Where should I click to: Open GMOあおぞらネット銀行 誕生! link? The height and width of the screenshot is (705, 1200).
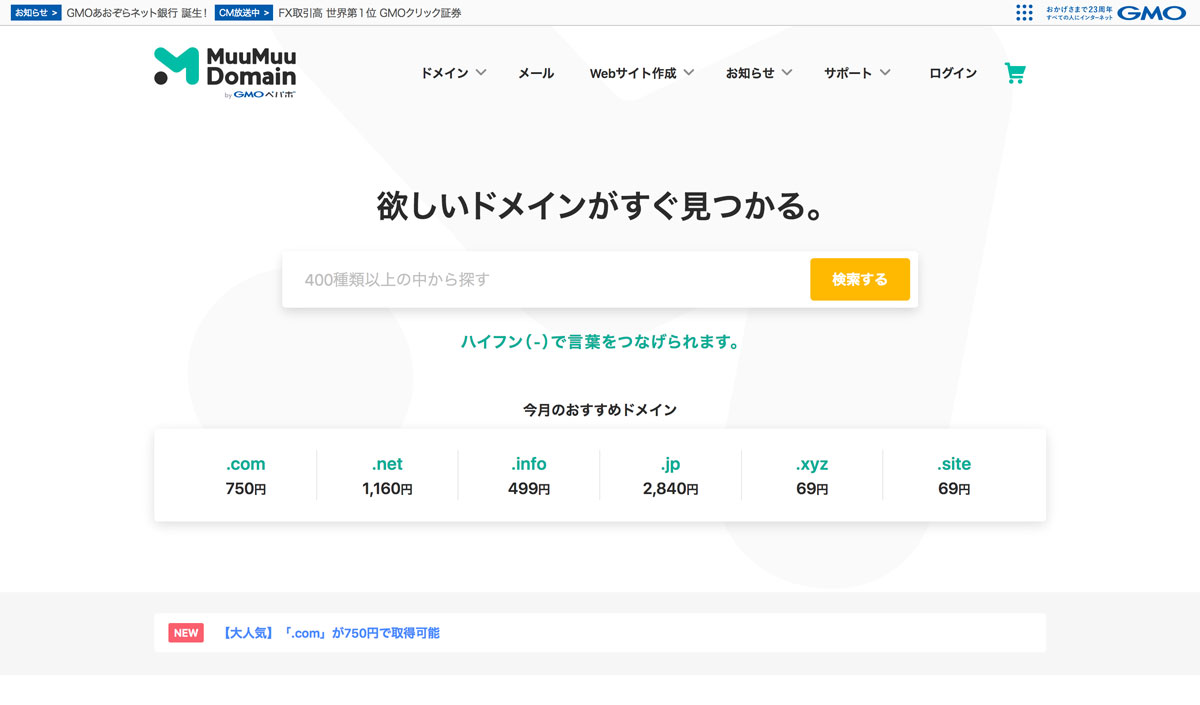coord(136,13)
